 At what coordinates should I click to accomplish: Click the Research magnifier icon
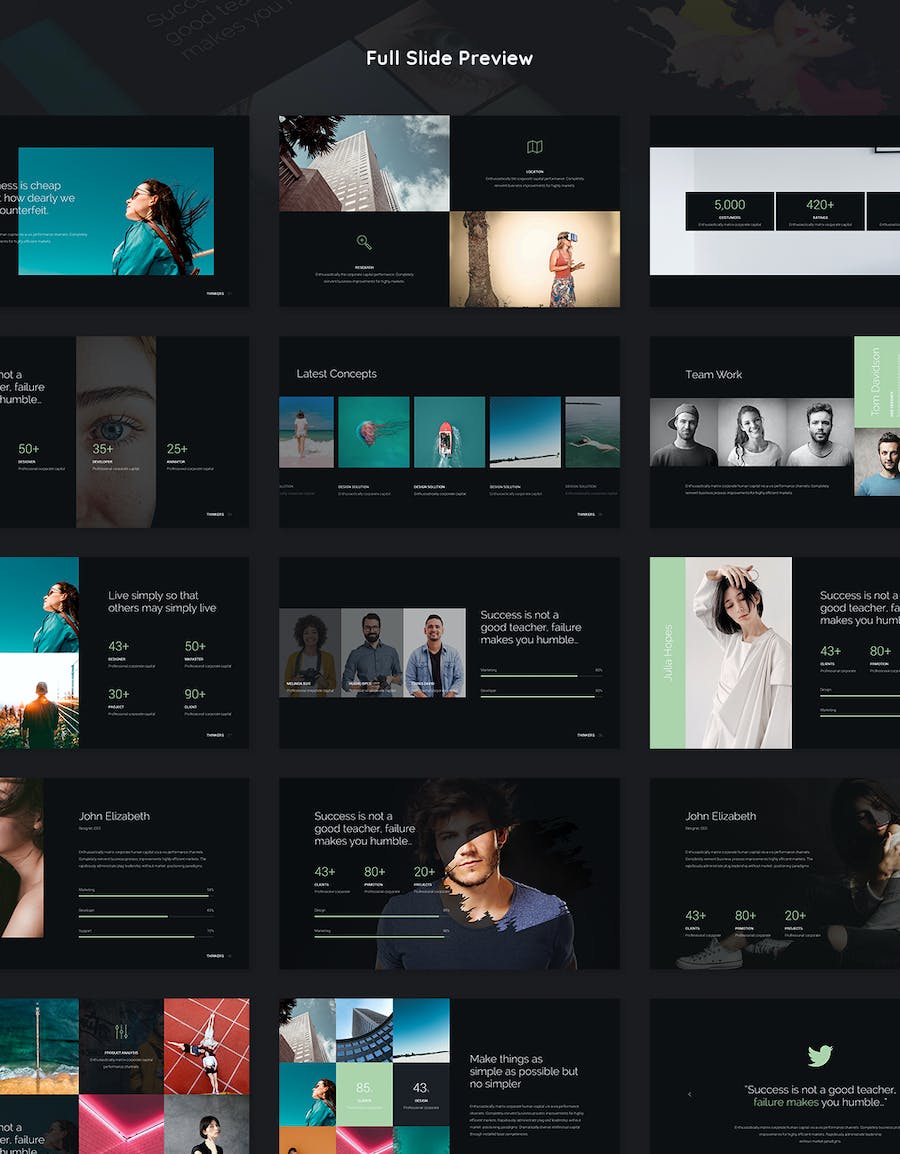364,242
